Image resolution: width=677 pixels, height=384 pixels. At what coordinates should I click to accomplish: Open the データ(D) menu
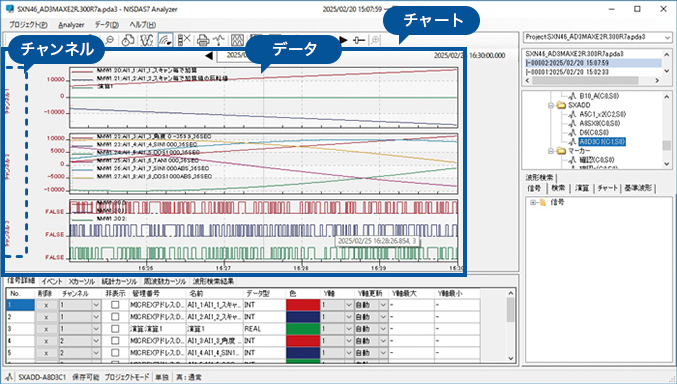(107, 25)
